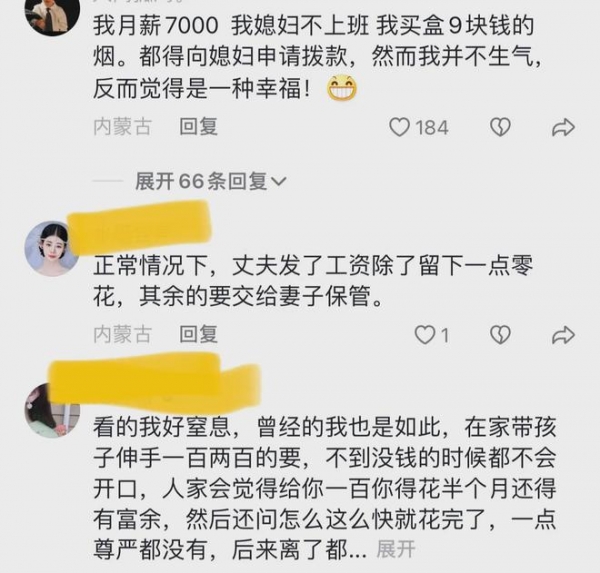This screenshot has height=573, width=600.
Task: Open the avatar of man in tie
Action: [52, 13]
